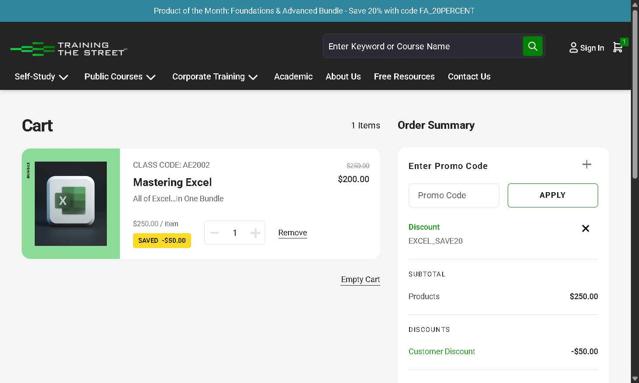The height and width of the screenshot is (383, 639).
Task: Click the All of Excel...in One Bundle text
Action: [178, 199]
